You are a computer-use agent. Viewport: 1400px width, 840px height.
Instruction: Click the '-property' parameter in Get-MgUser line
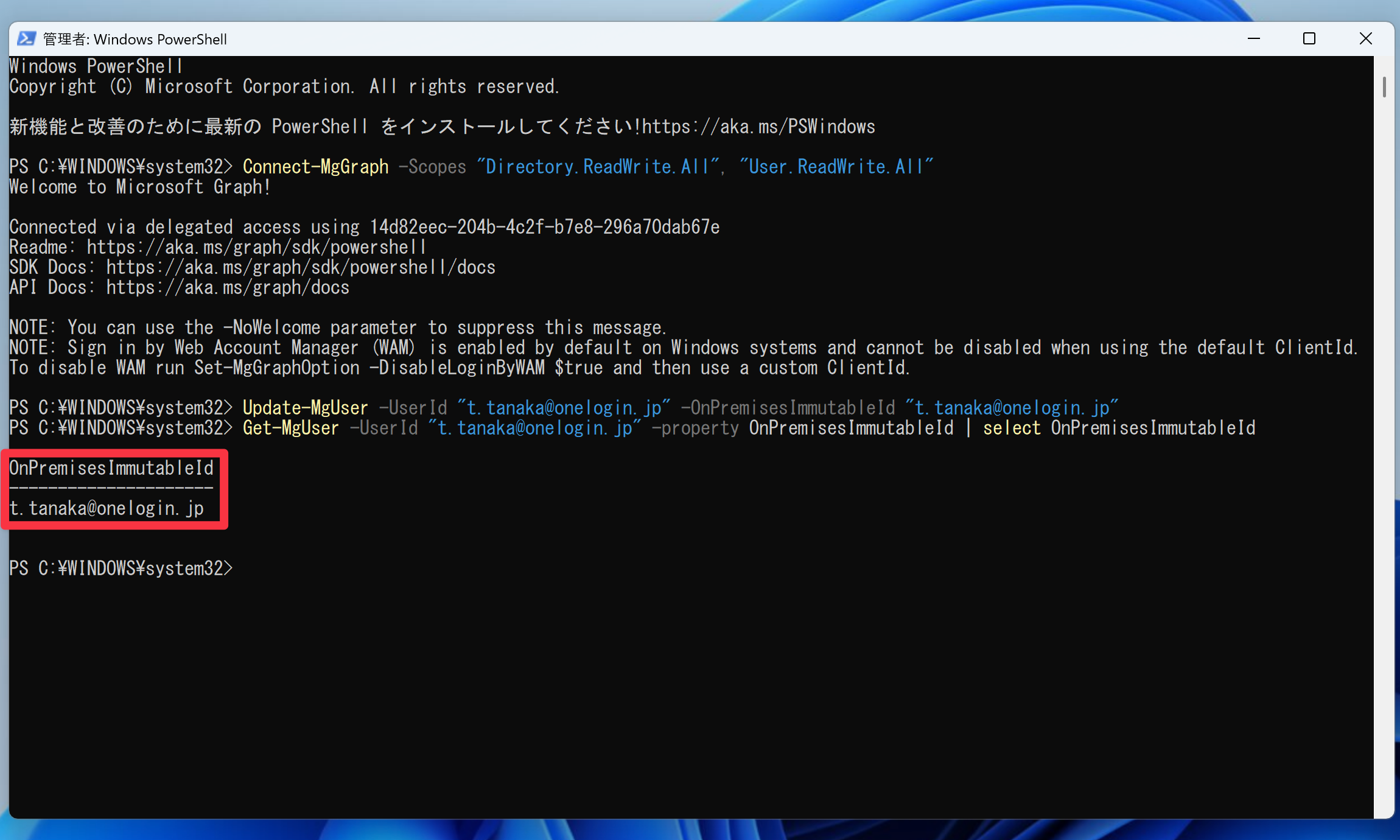[696, 428]
